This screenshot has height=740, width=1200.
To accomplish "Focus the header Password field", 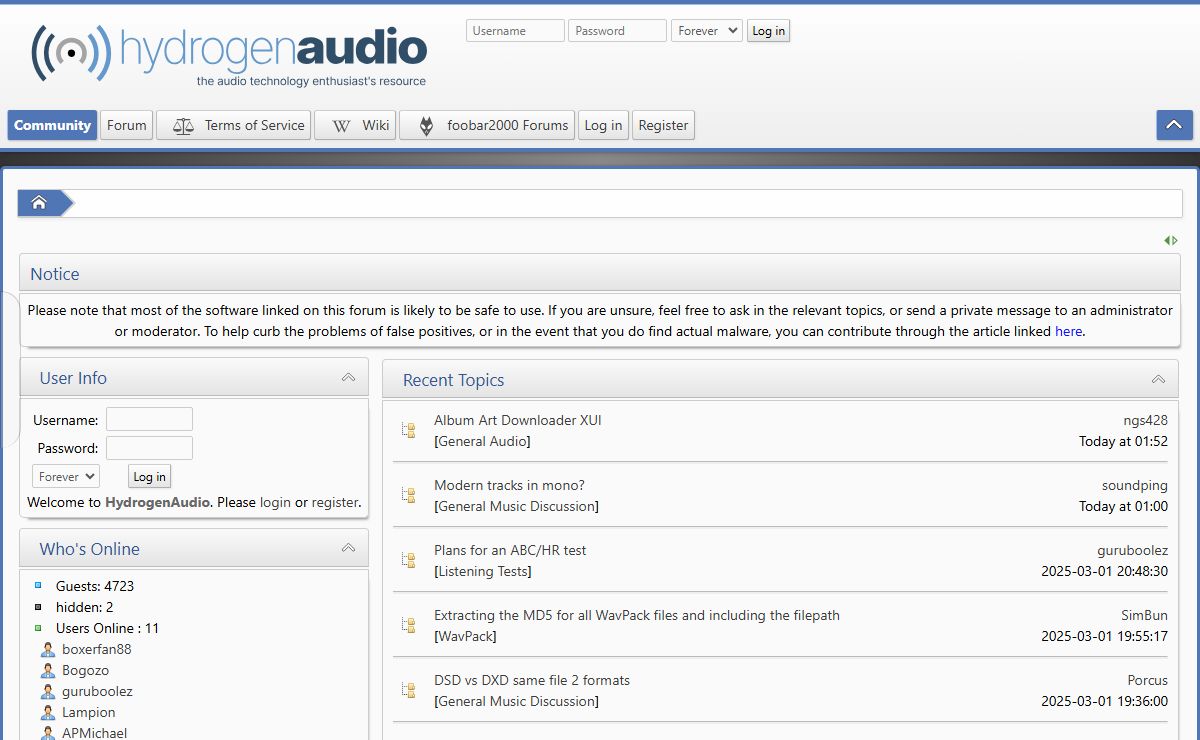I will point(617,31).
